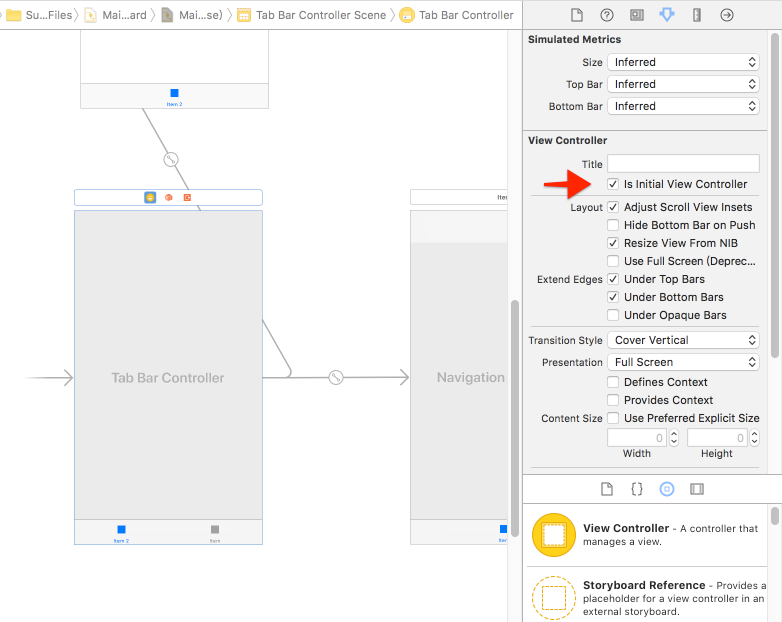
Task: Click the Width content size field
Action: [x=637, y=437]
